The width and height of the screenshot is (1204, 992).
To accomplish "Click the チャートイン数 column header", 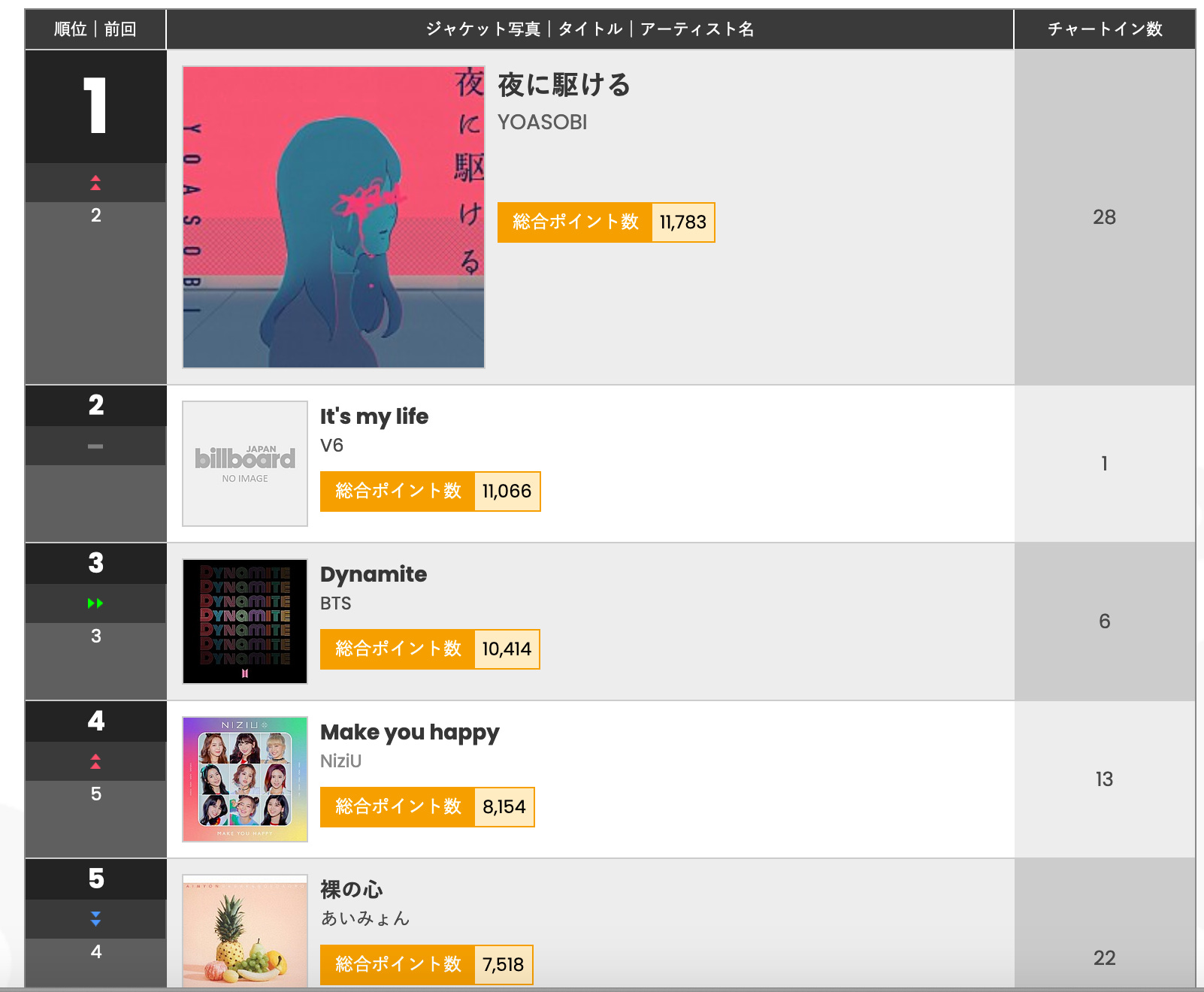I will click(1105, 29).
